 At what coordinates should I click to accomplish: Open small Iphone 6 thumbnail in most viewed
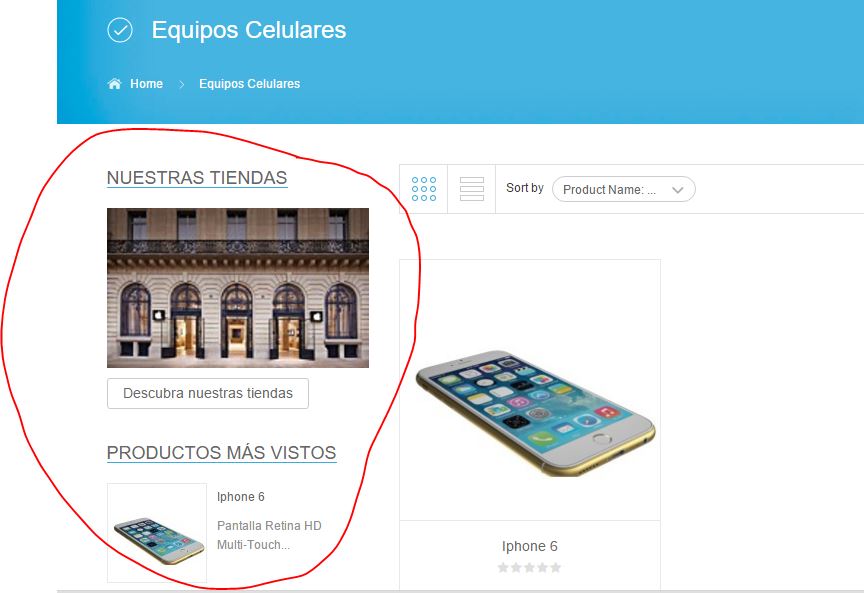(157, 533)
